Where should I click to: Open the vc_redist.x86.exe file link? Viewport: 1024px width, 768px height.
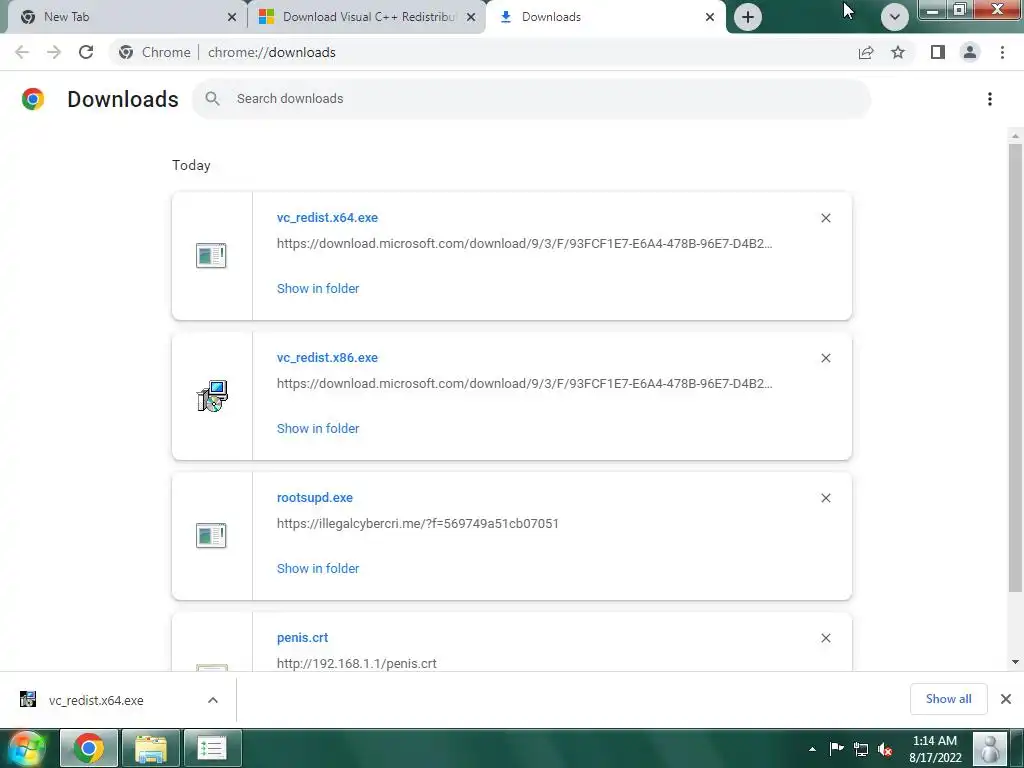click(x=327, y=357)
